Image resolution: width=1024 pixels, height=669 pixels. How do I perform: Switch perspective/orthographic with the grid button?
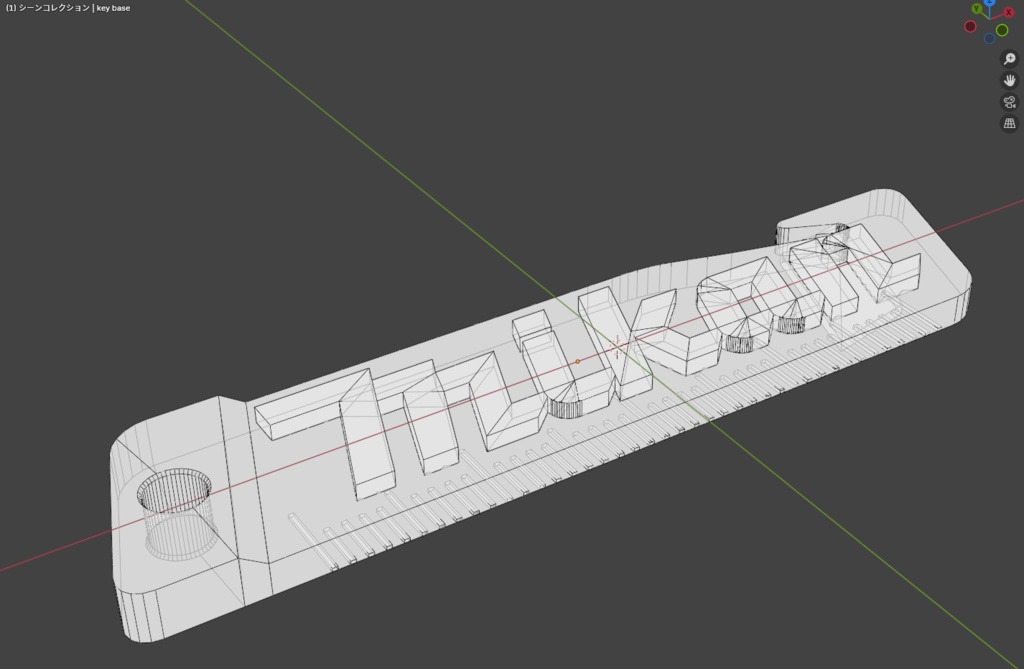pyautogui.click(x=1010, y=123)
